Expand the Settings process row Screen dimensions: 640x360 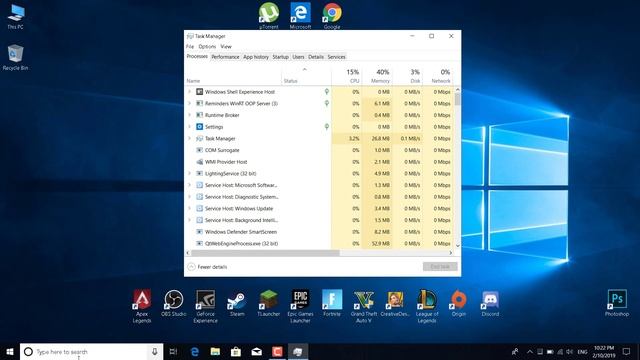click(x=189, y=127)
